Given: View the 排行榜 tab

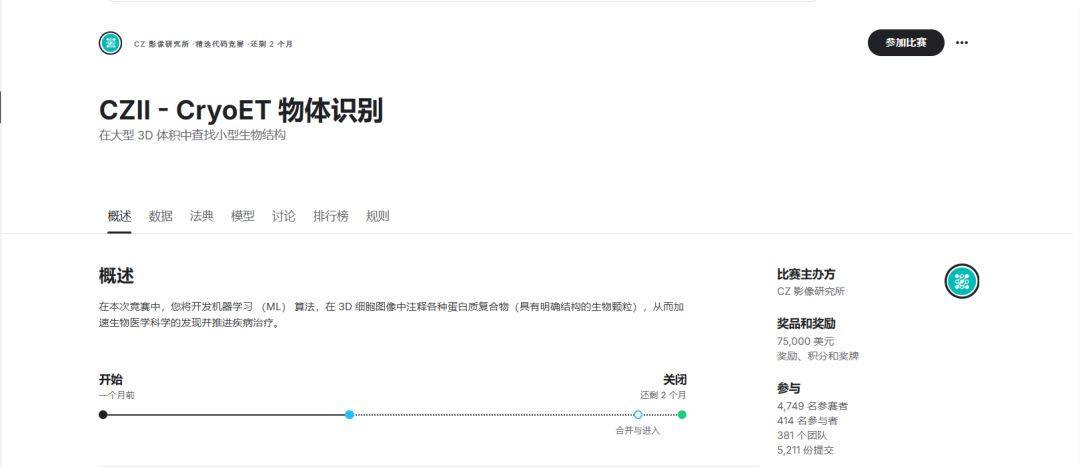Looking at the screenshot, I should (331, 216).
